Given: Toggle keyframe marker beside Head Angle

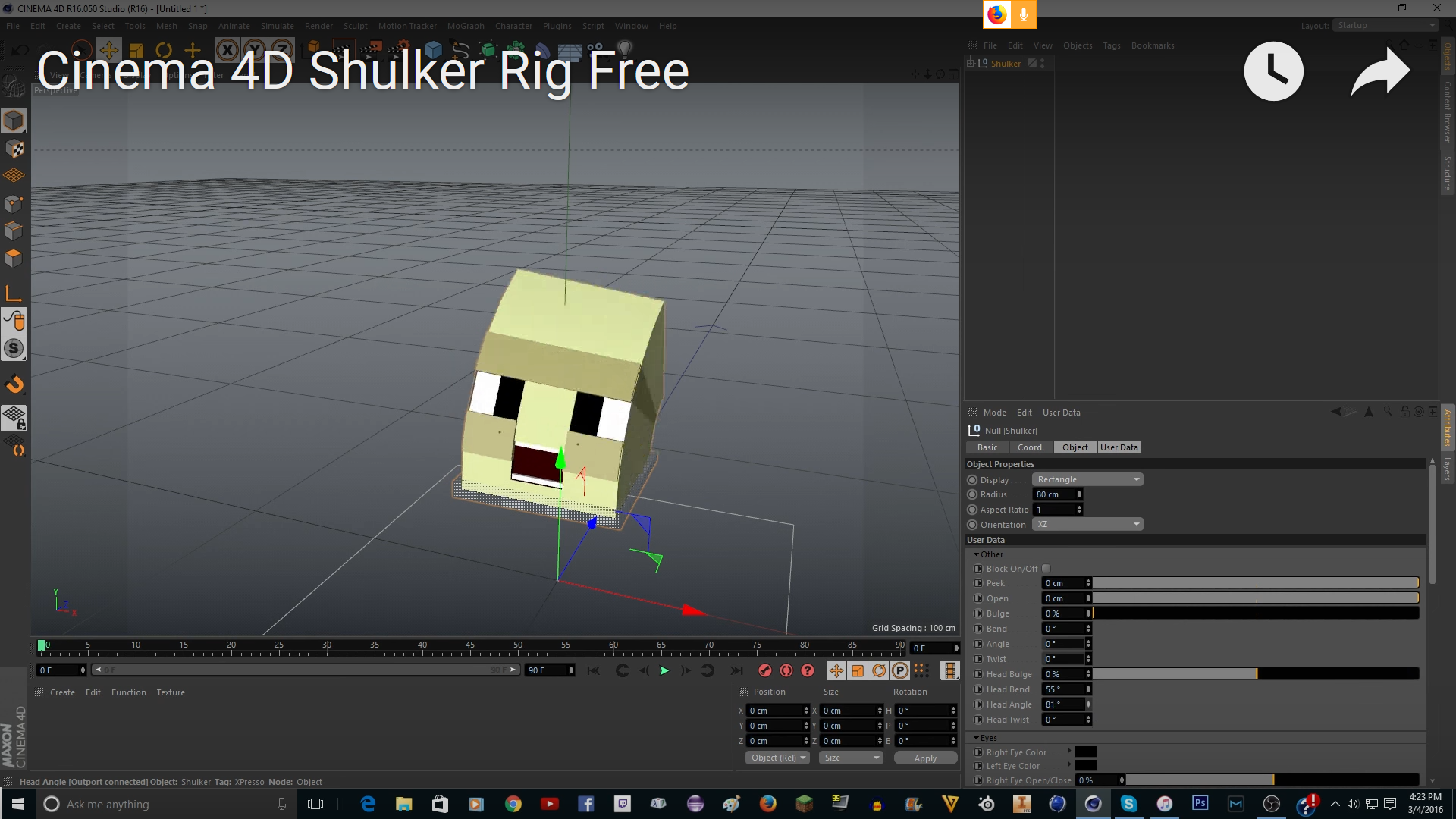Looking at the screenshot, I should [x=978, y=704].
